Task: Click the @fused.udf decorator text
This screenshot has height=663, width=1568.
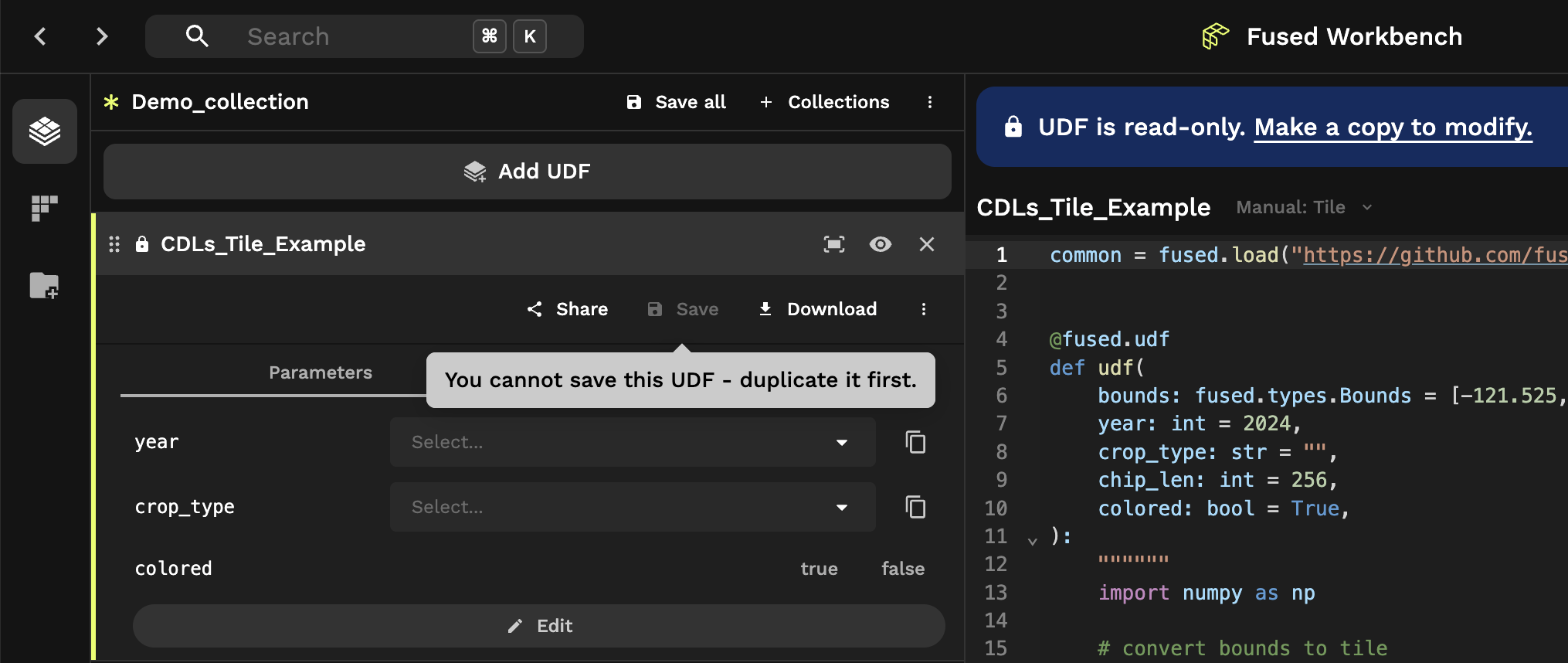Action: [x=1109, y=339]
